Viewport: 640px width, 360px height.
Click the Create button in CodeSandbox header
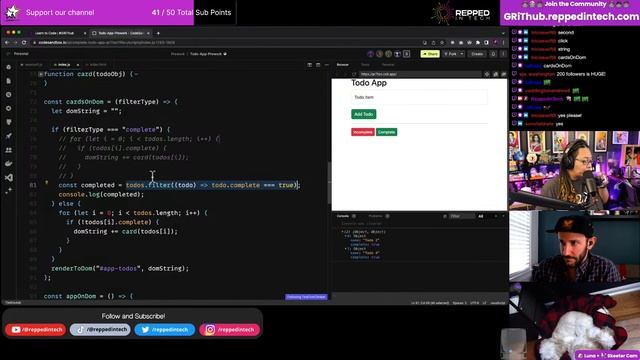[x=477, y=54]
